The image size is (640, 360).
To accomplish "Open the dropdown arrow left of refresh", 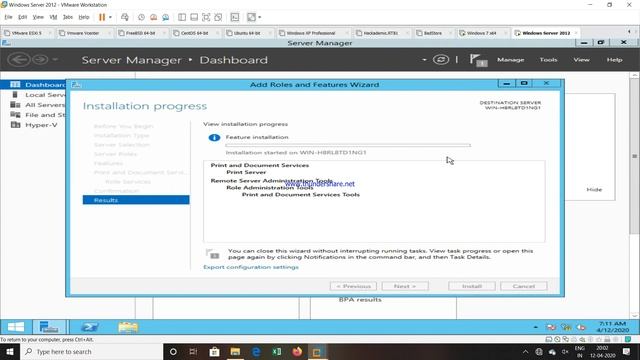I will (424, 60).
